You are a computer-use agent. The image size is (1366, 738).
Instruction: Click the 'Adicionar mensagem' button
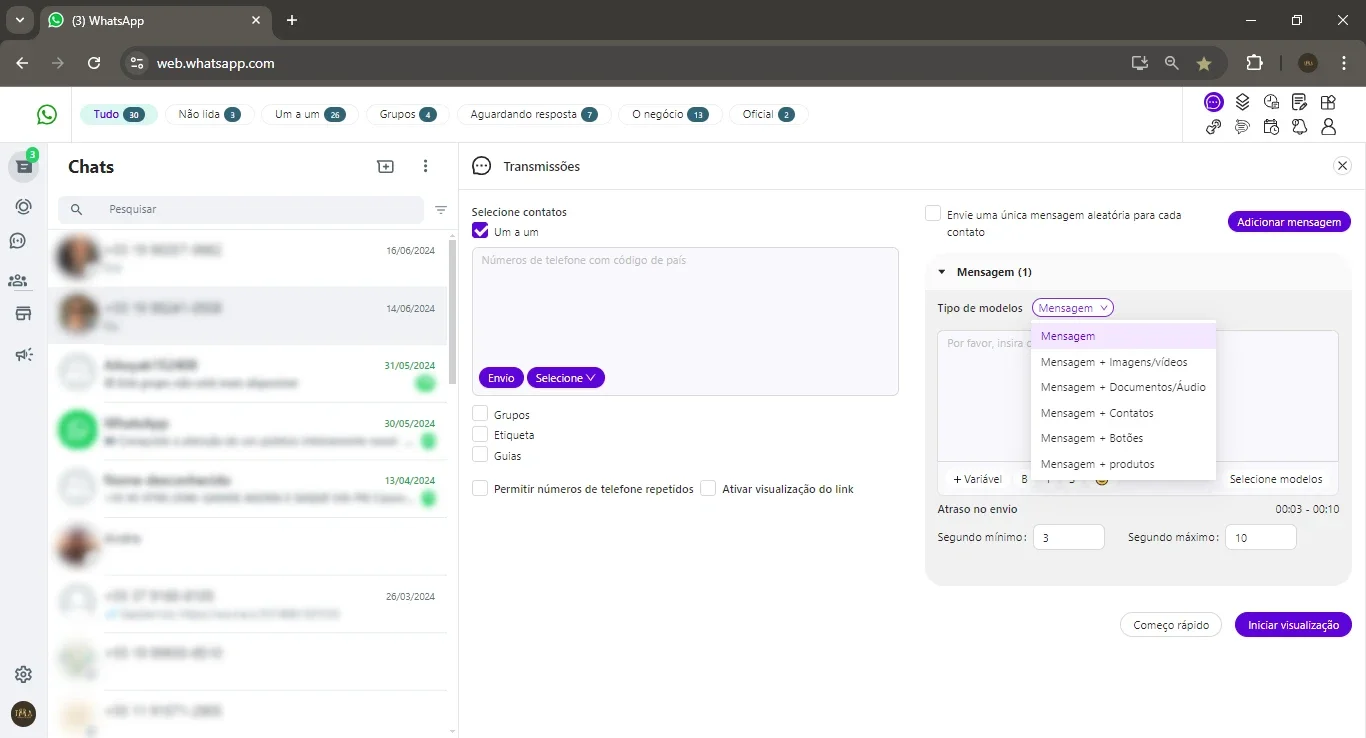click(x=1289, y=222)
